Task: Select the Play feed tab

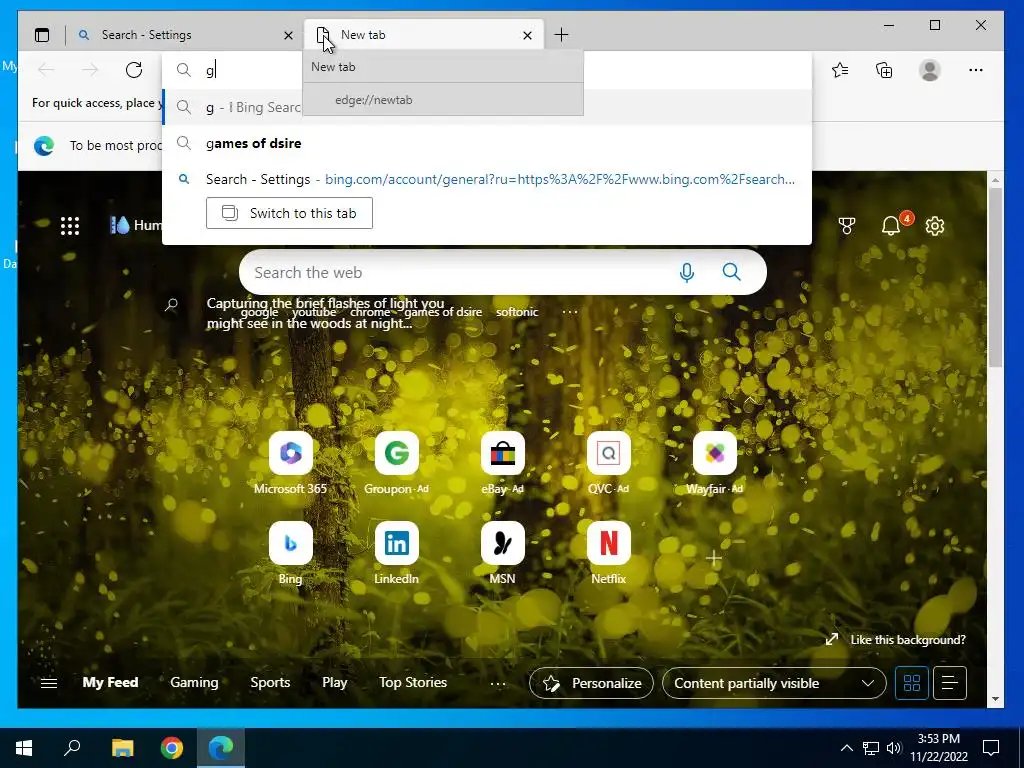Action: [x=334, y=682]
